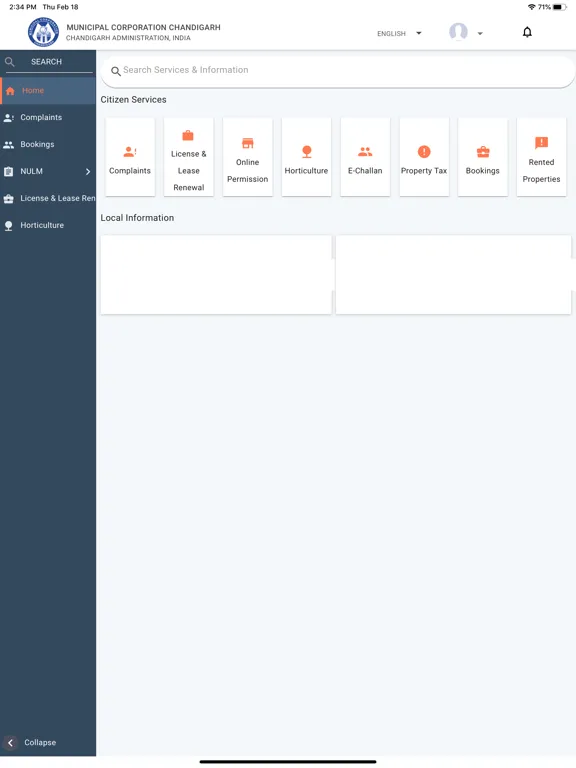Open License & Lease Renewal sidebar item

pyautogui.click(x=48, y=198)
